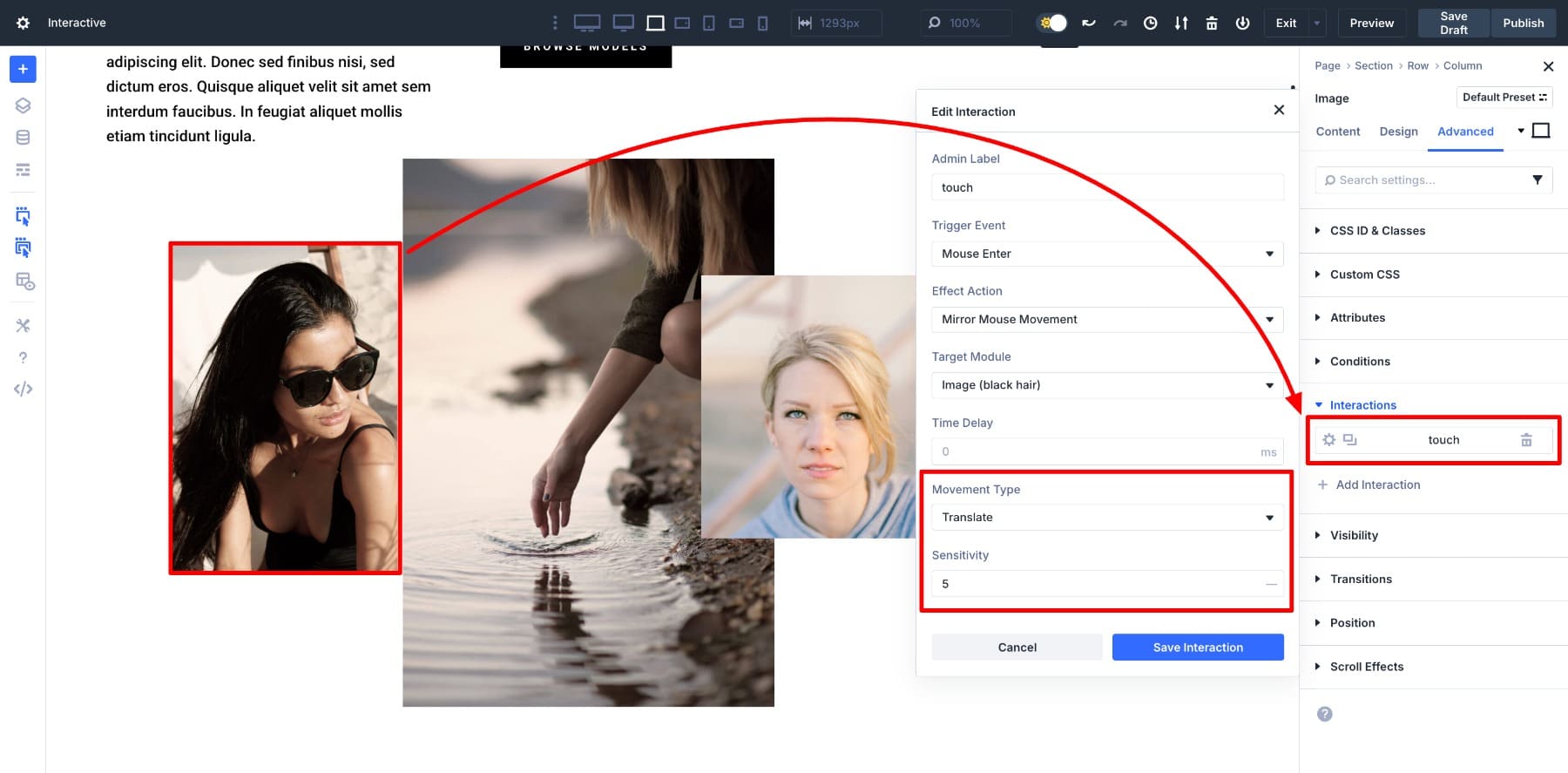Screen dimensions: 1568x773
Task: Expand the Scroll Effects section
Action: coord(1366,667)
